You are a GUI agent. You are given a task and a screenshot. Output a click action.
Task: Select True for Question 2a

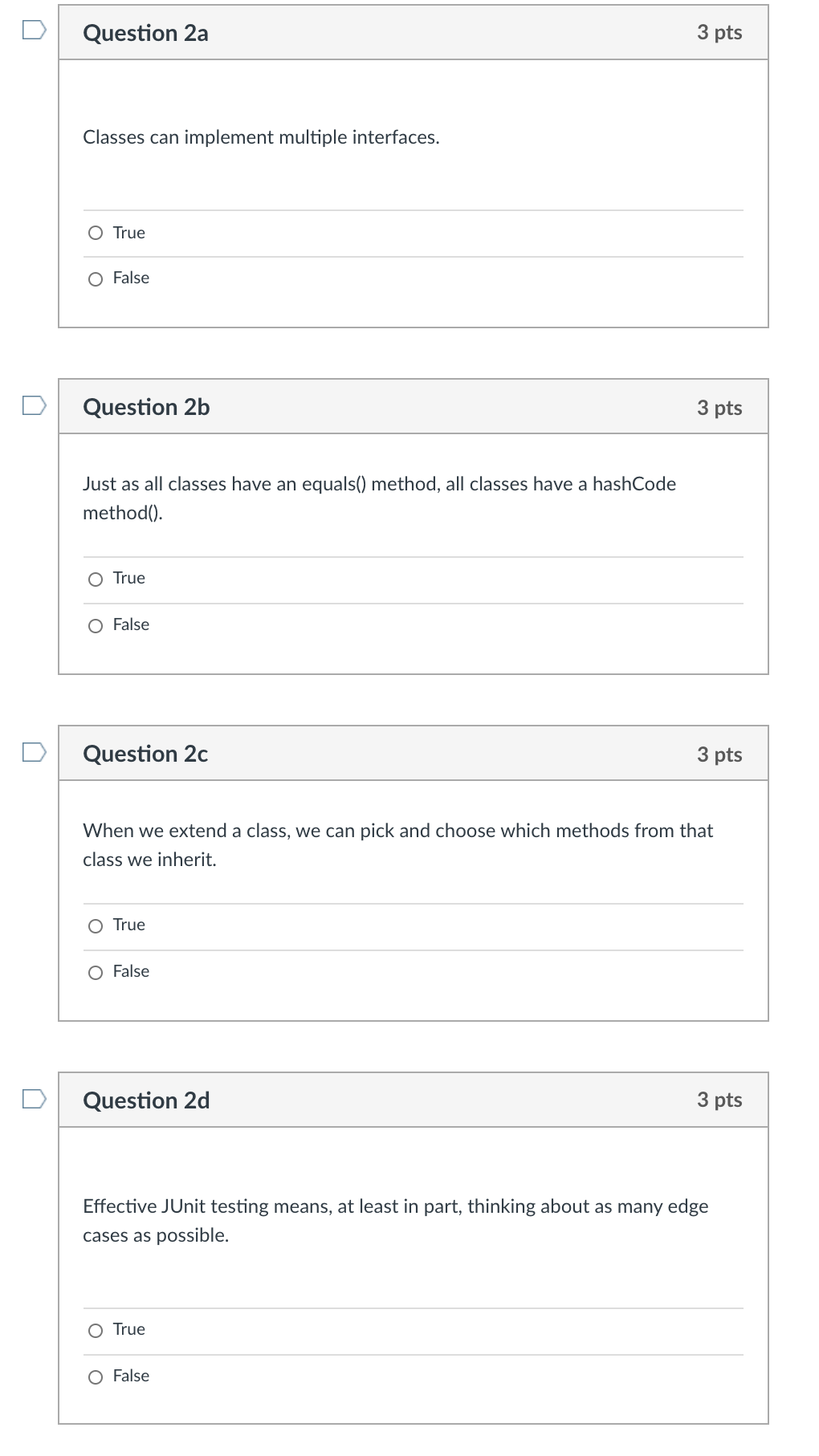tap(96, 234)
